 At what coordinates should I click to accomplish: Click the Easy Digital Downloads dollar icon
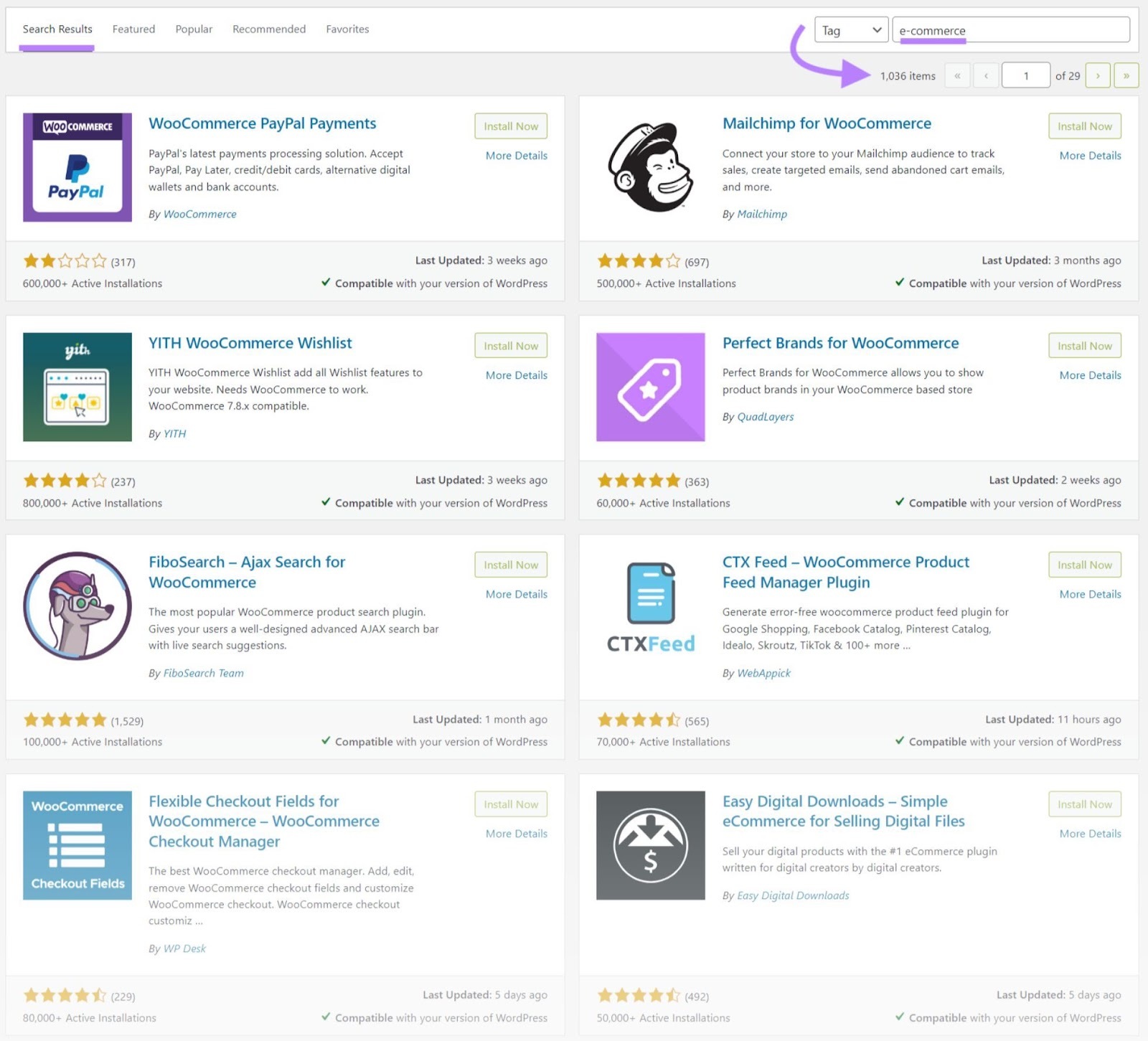click(650, 845)
